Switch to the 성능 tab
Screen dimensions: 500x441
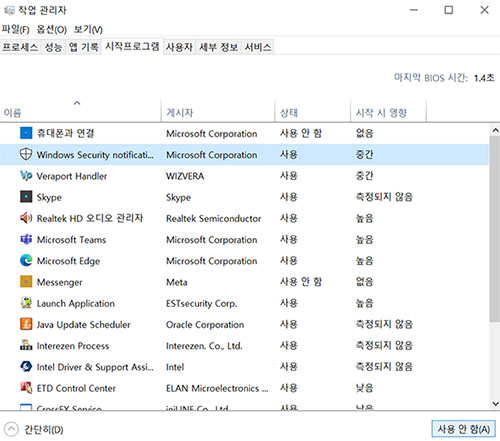pos(53,47)
